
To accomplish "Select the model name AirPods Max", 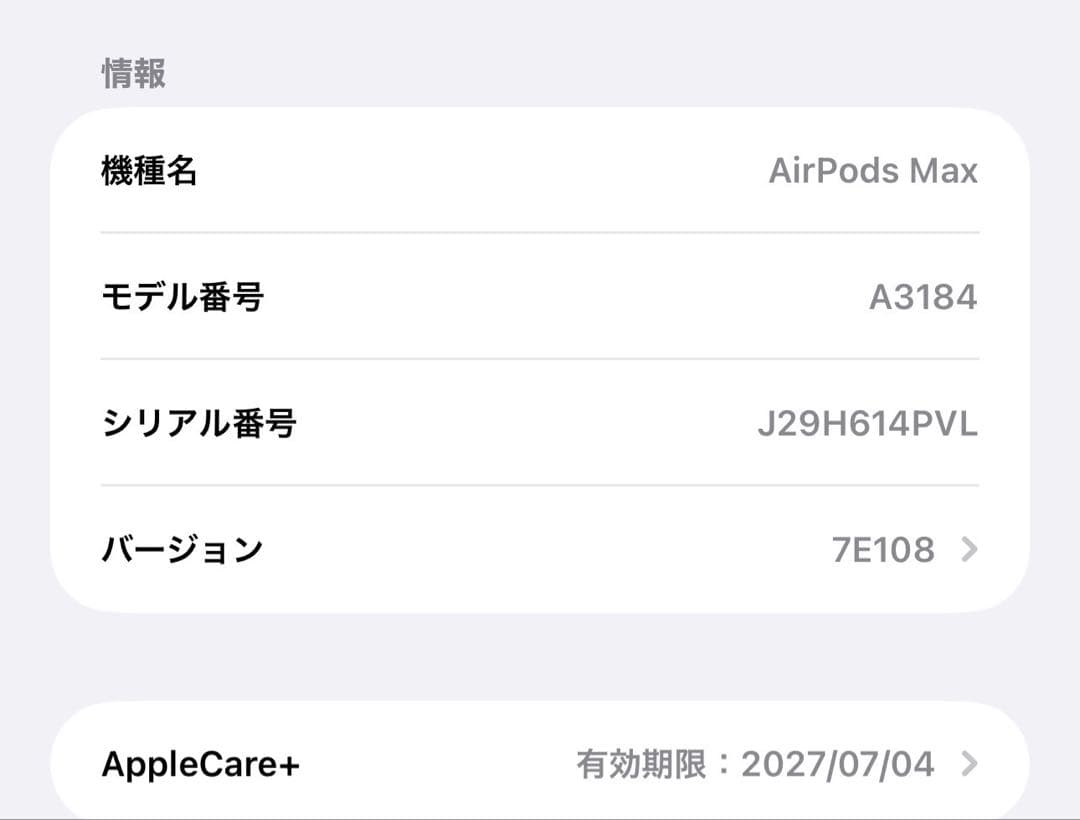I will pos(875,171).
